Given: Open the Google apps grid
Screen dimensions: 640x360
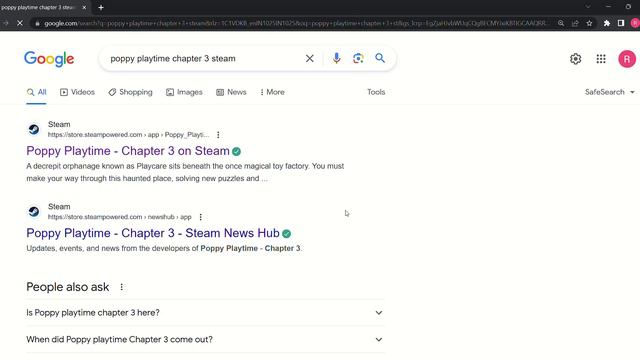Looking at the screenshot, I should 601,59.
